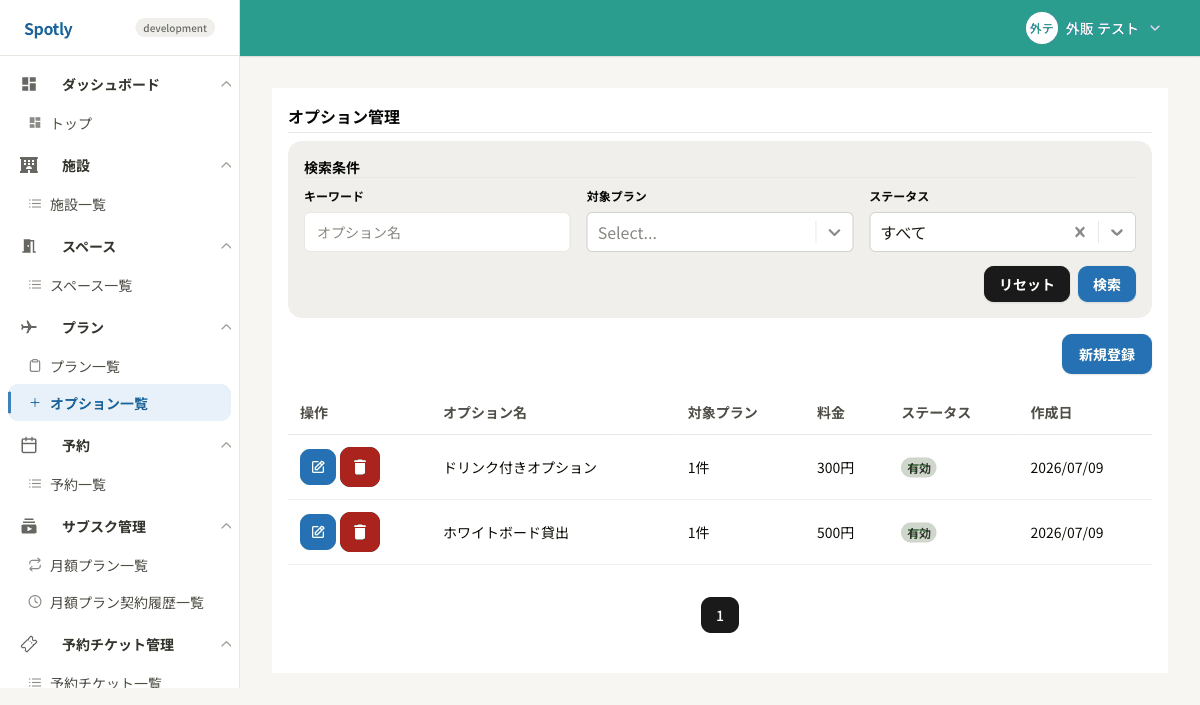The height and width of the screenshot is (705, 1200).
Task: Click the 予約チケット管理 ticket icon
Action: coord(29,644)
